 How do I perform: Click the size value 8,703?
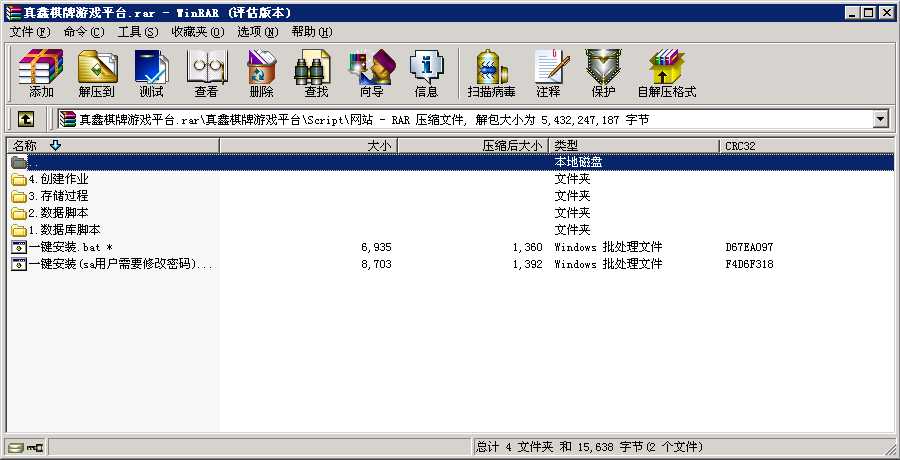(377, 264)
